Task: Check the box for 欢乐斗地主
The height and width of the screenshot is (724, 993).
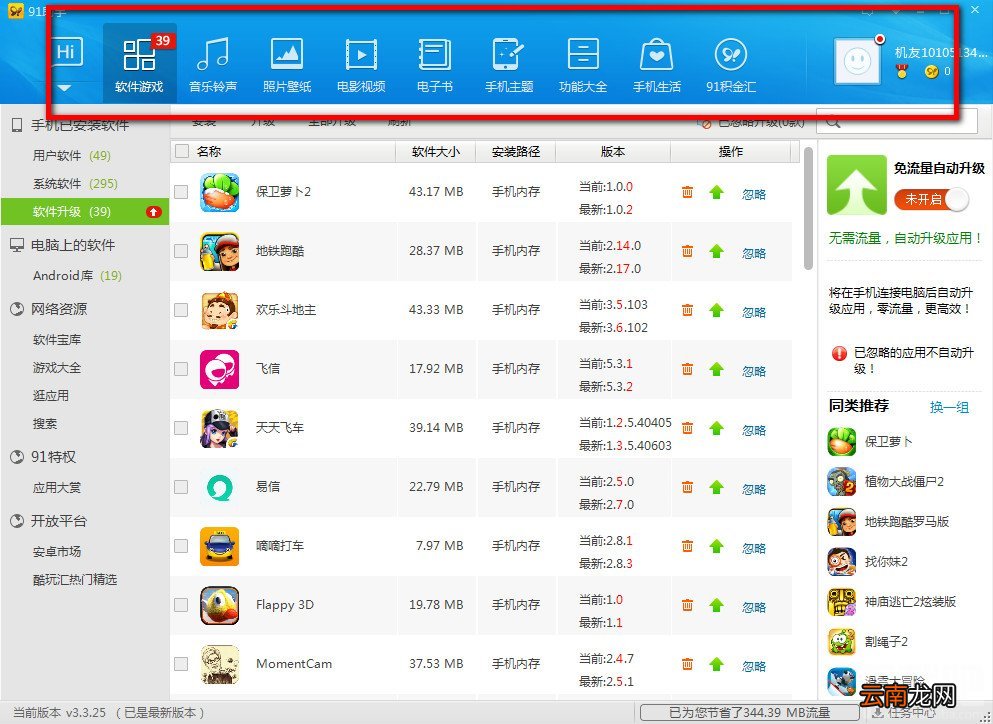Action: [x=181, y=310]
